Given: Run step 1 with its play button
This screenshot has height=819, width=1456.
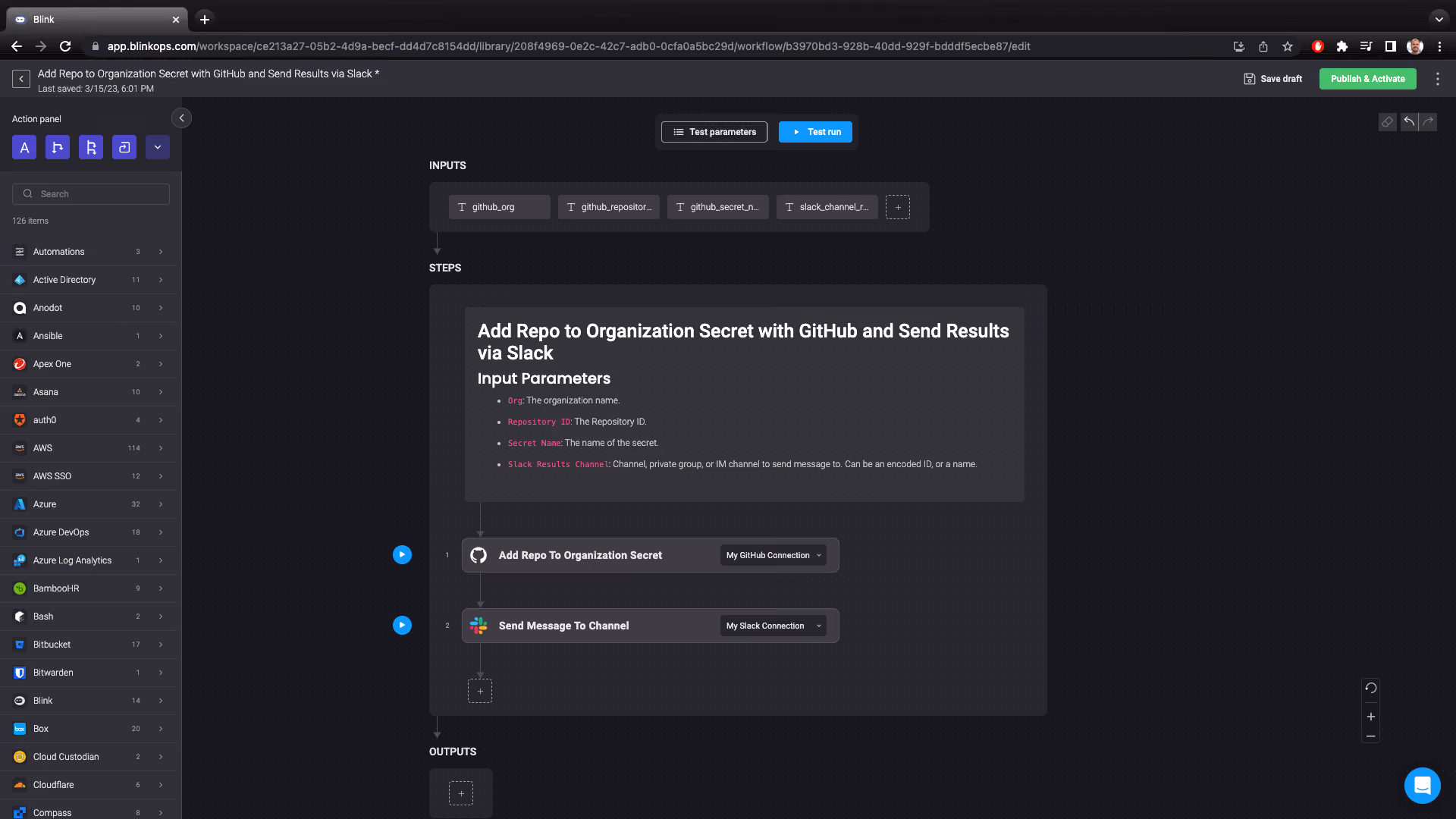Looking at the screenshot, I should pos(402,555).
